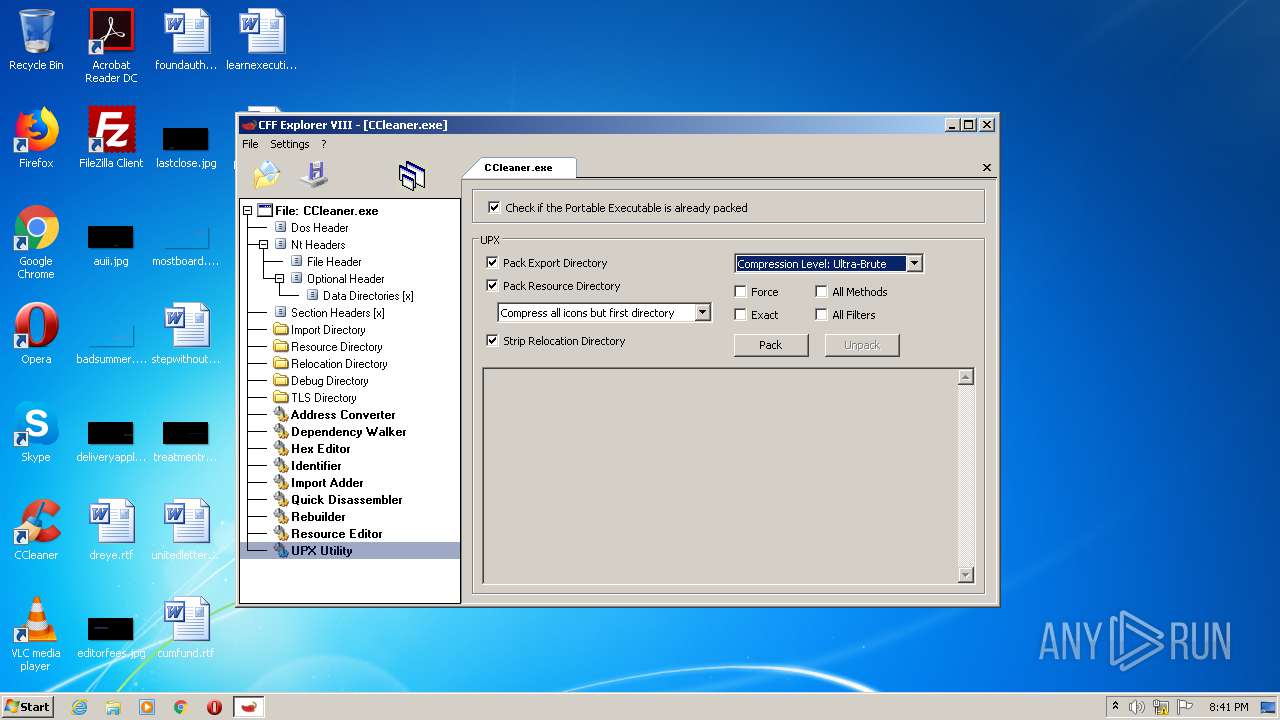Open the CCleaner desktop shortcut

(x=36, y=530)
